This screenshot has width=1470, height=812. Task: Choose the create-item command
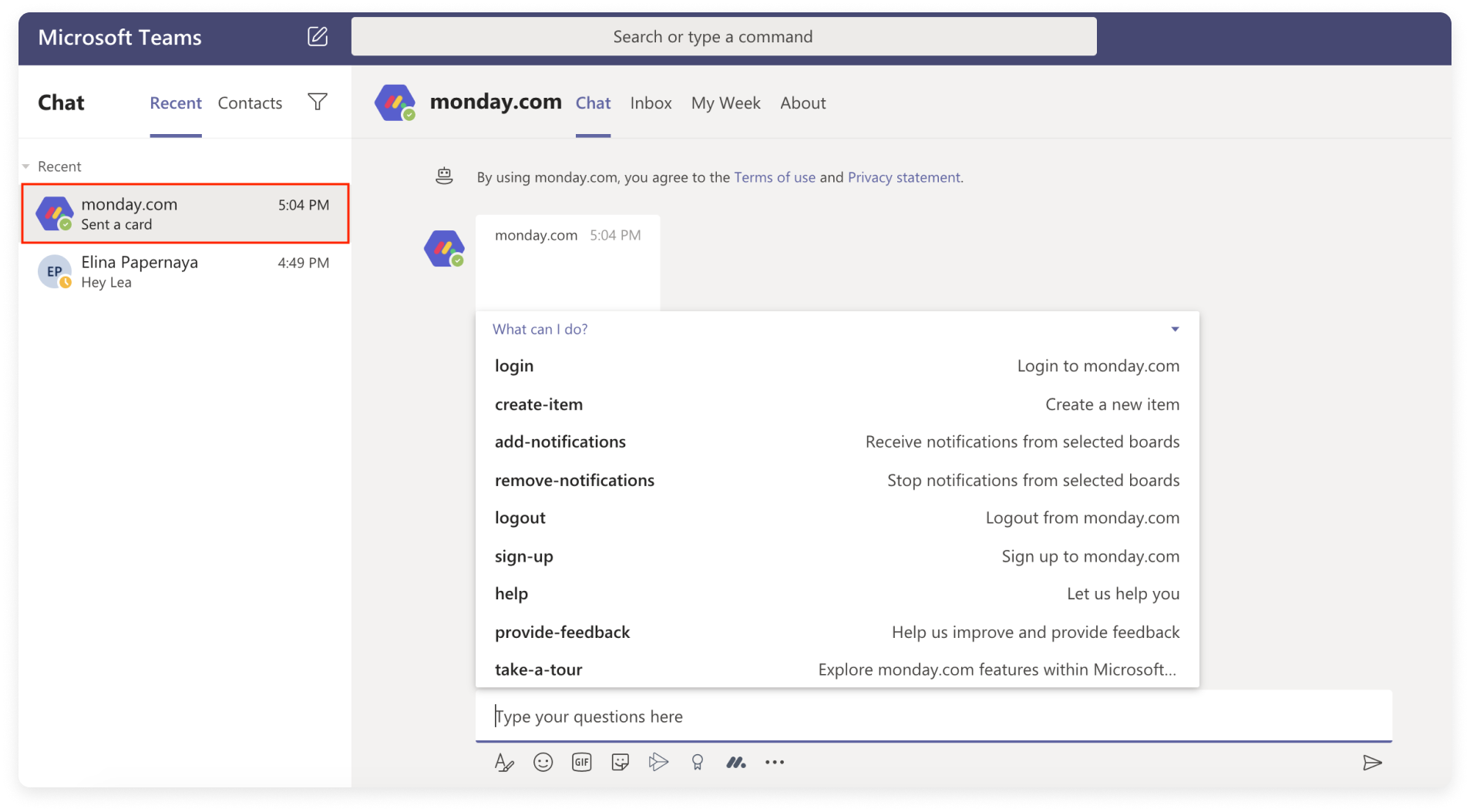[x=837, y=404]
